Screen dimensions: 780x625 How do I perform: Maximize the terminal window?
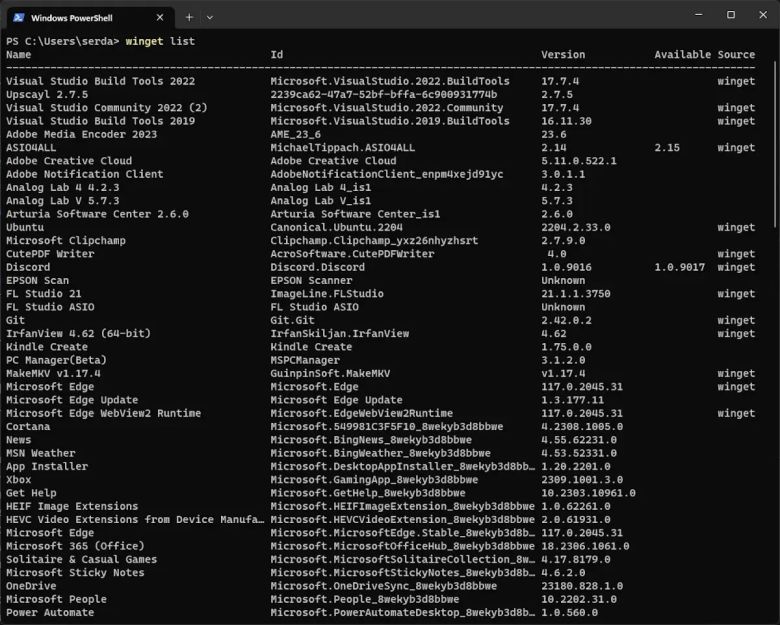tap(730, 15)
